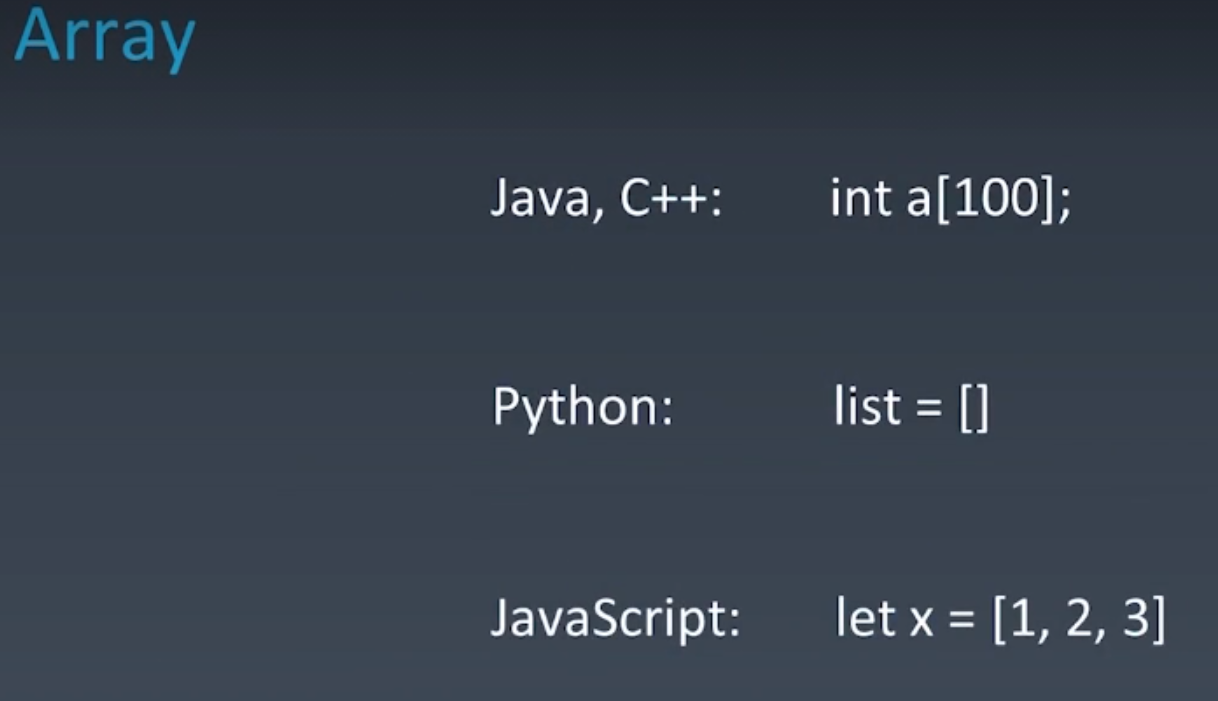1218x701 pixels.
Task: Click variable "x" in the JavaScript line
Action: (918, 621)
